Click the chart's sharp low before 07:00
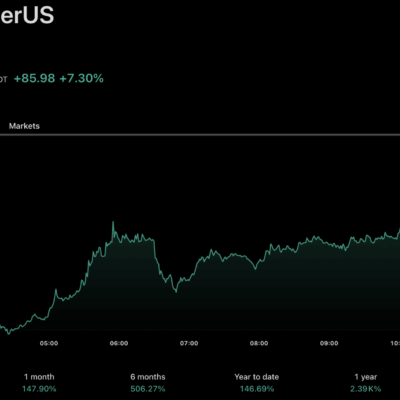Screen dimensions: 400x400 176,291
